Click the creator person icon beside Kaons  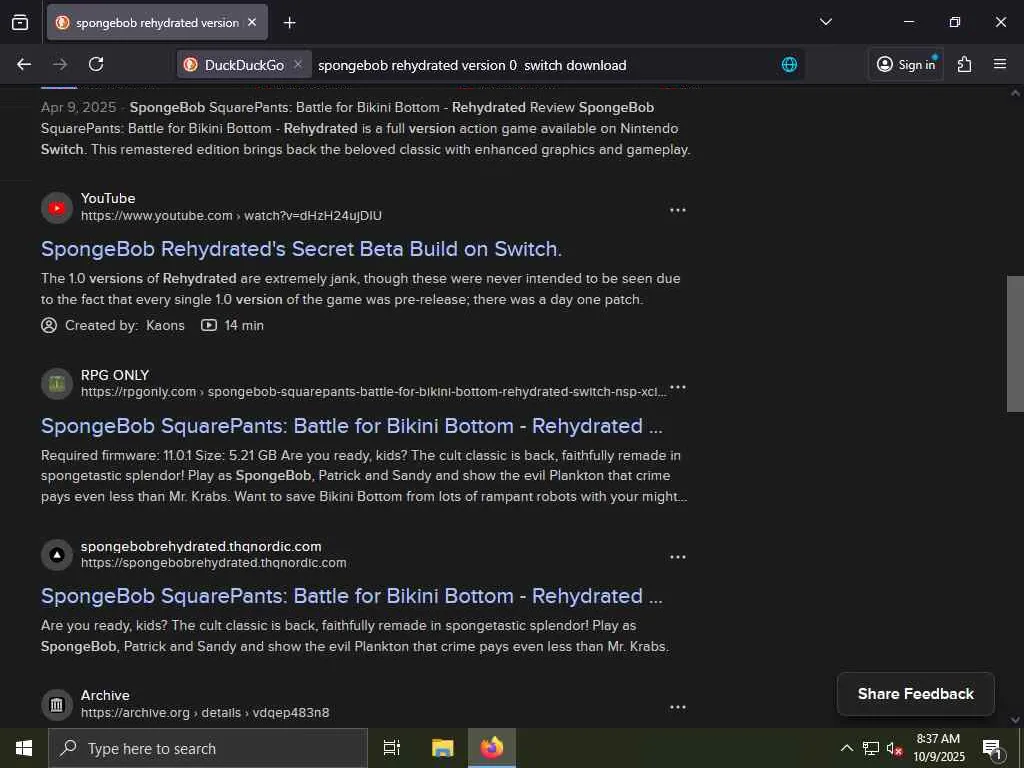(x=49, y=325)
